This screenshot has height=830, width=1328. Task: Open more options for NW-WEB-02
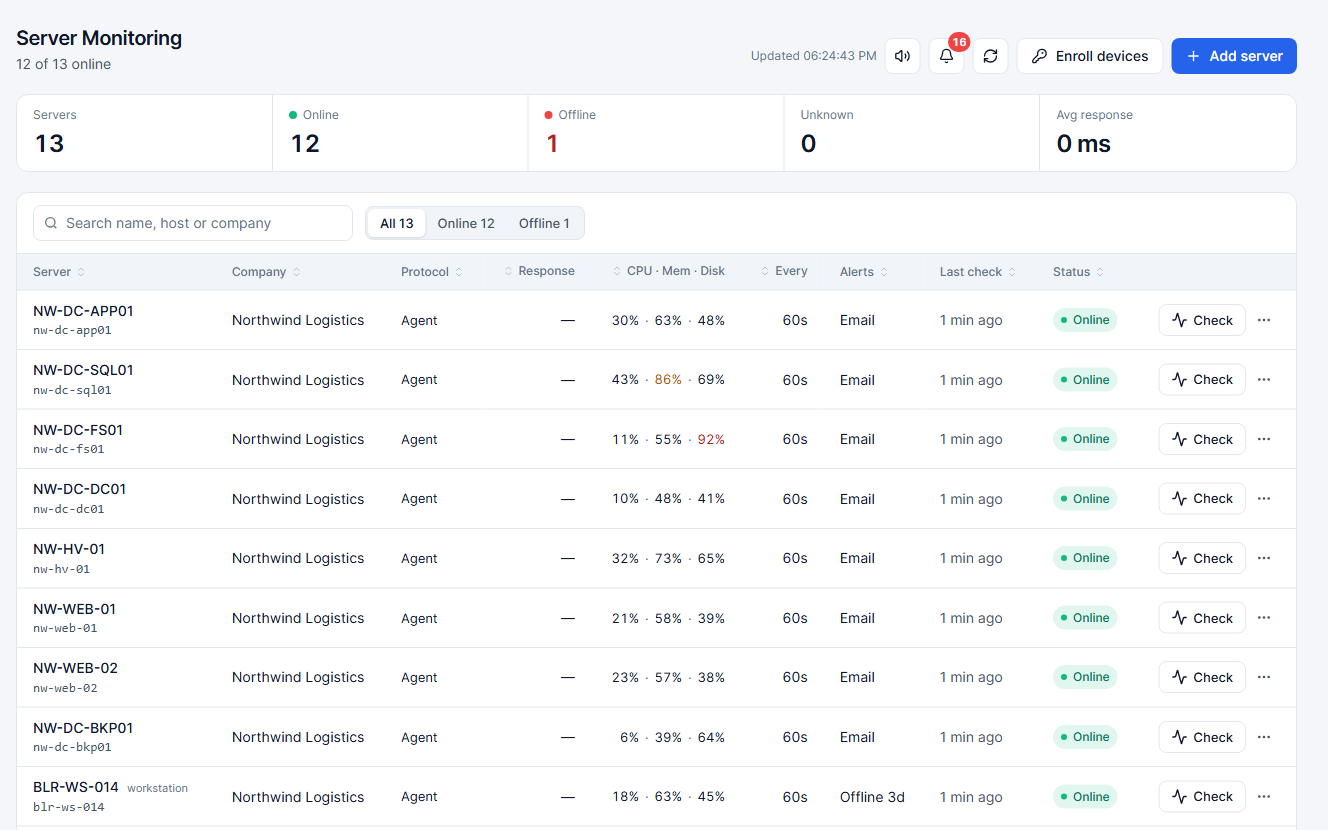pos(1264,677)
